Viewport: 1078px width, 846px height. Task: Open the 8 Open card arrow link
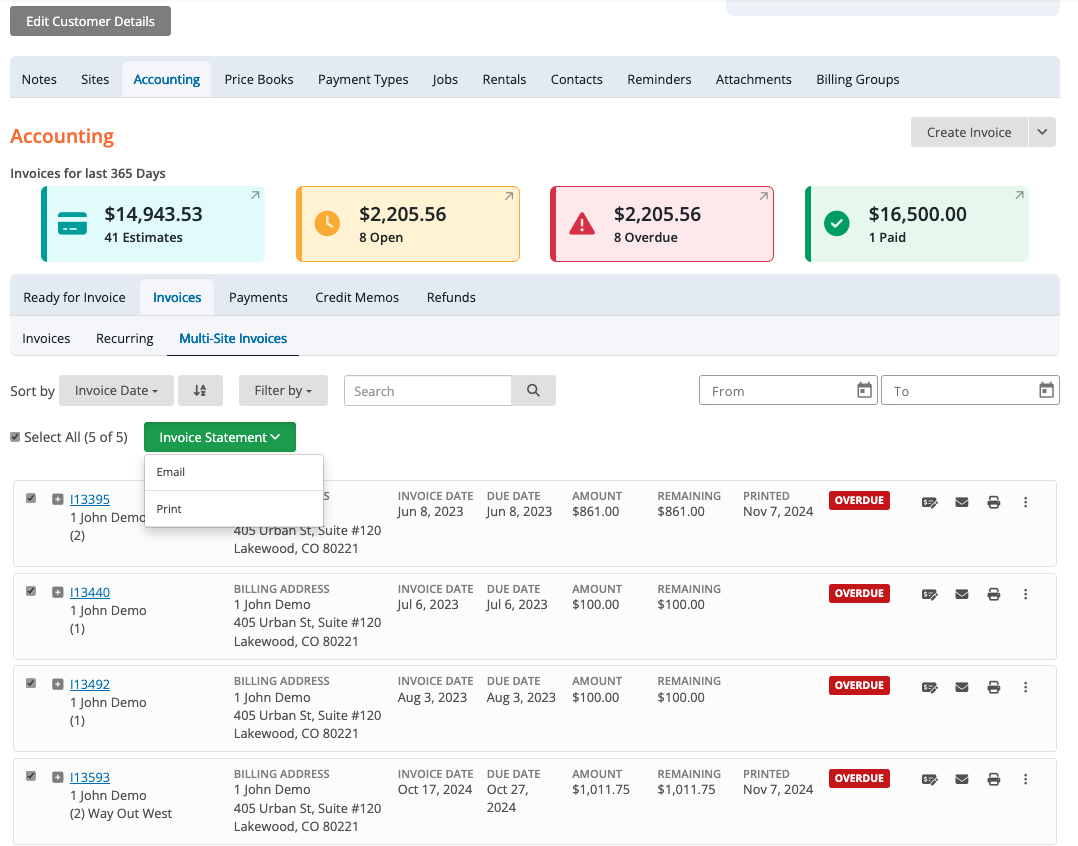pos(509,196)
